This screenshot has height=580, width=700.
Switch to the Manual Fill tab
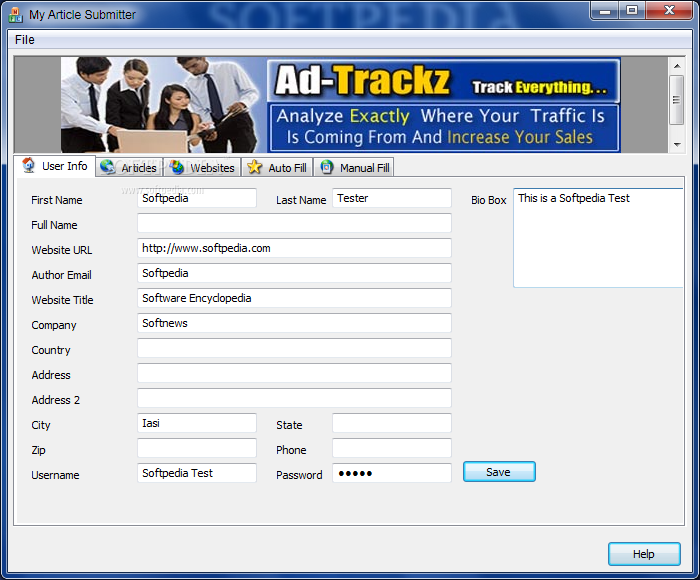pyautogui.click(x=354, y=167)
